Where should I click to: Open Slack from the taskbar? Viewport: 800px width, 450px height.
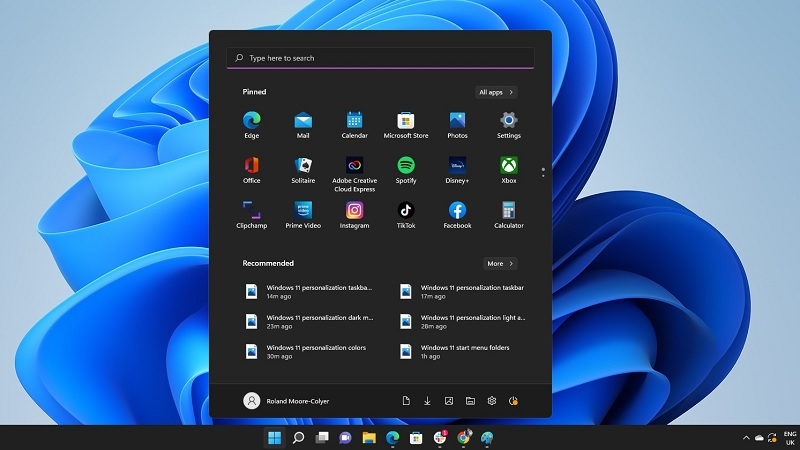(440, 438)
